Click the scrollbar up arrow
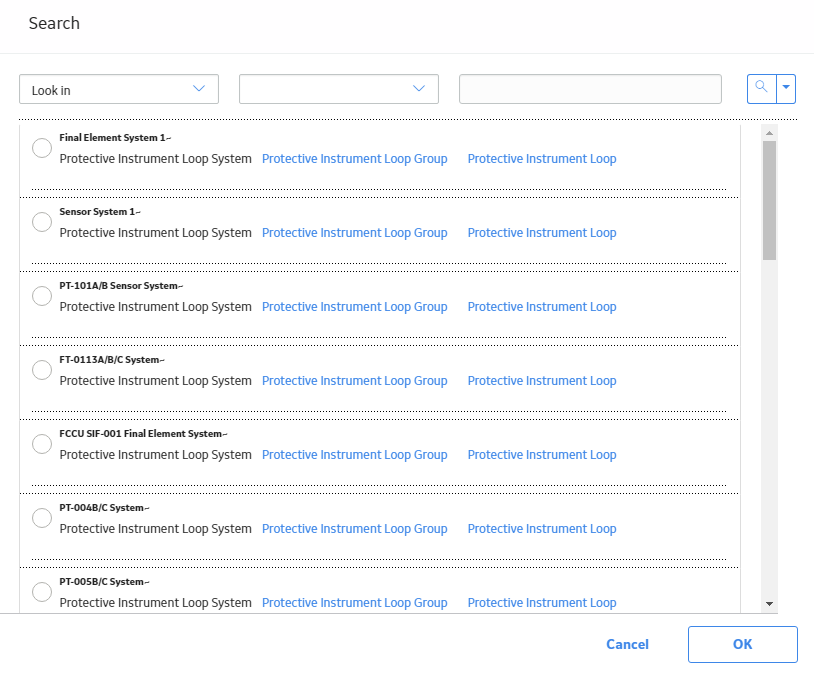 (x=769, y=133)
